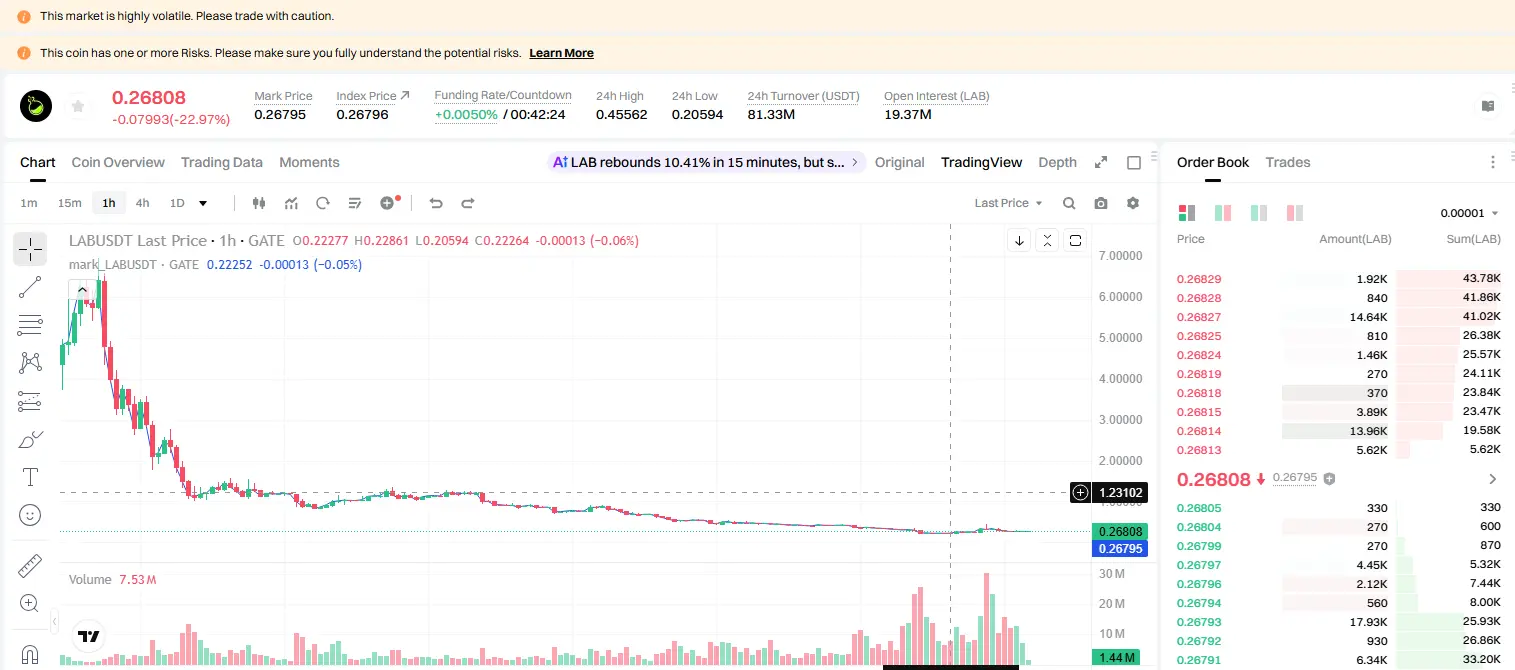
Task: Open the order book three-dot menu
Action: [1493, 162]
